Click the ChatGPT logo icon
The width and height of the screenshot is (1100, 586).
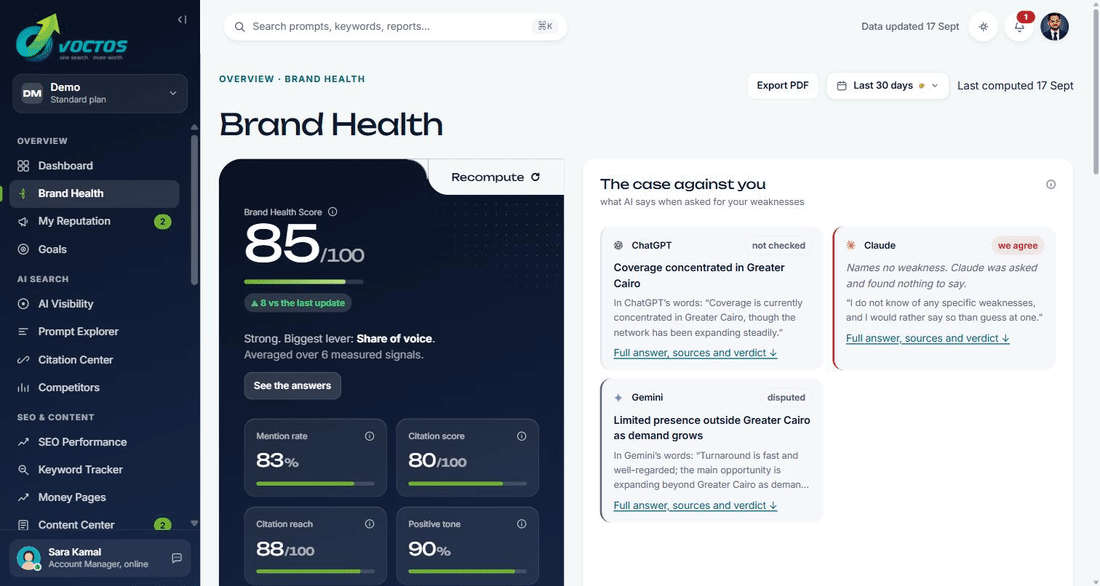pyautogui.click(x=618, y=246)
